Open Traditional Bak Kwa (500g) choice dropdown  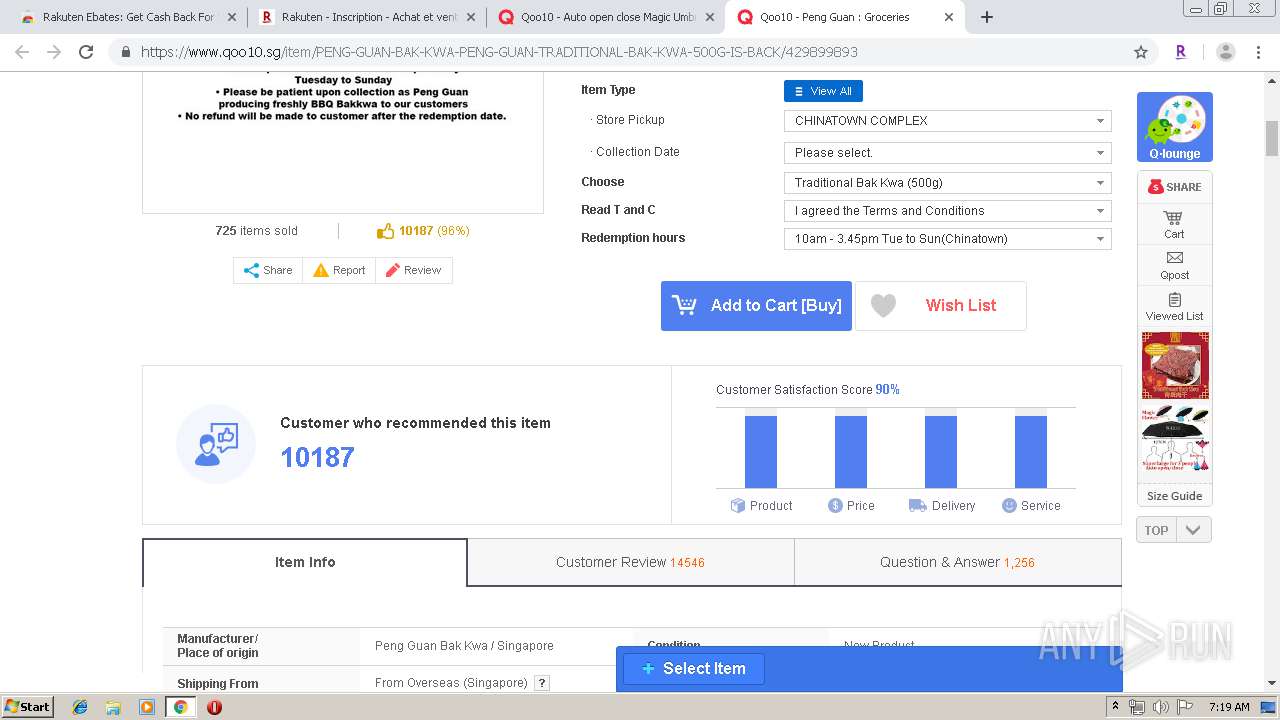tap(947, 183)
